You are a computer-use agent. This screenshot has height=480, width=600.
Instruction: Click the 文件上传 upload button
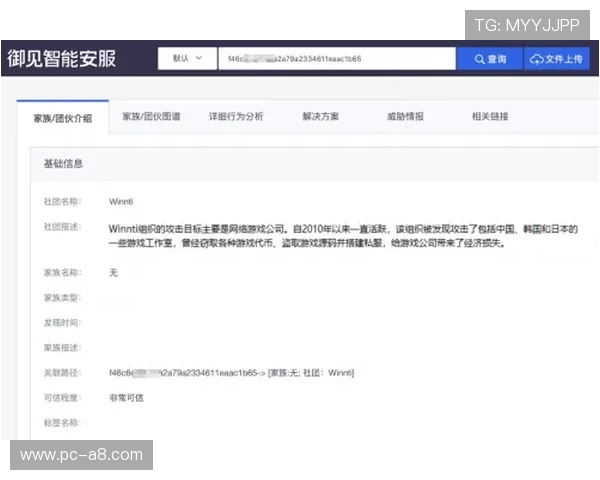pyautogui.click(x=556, y=59)
